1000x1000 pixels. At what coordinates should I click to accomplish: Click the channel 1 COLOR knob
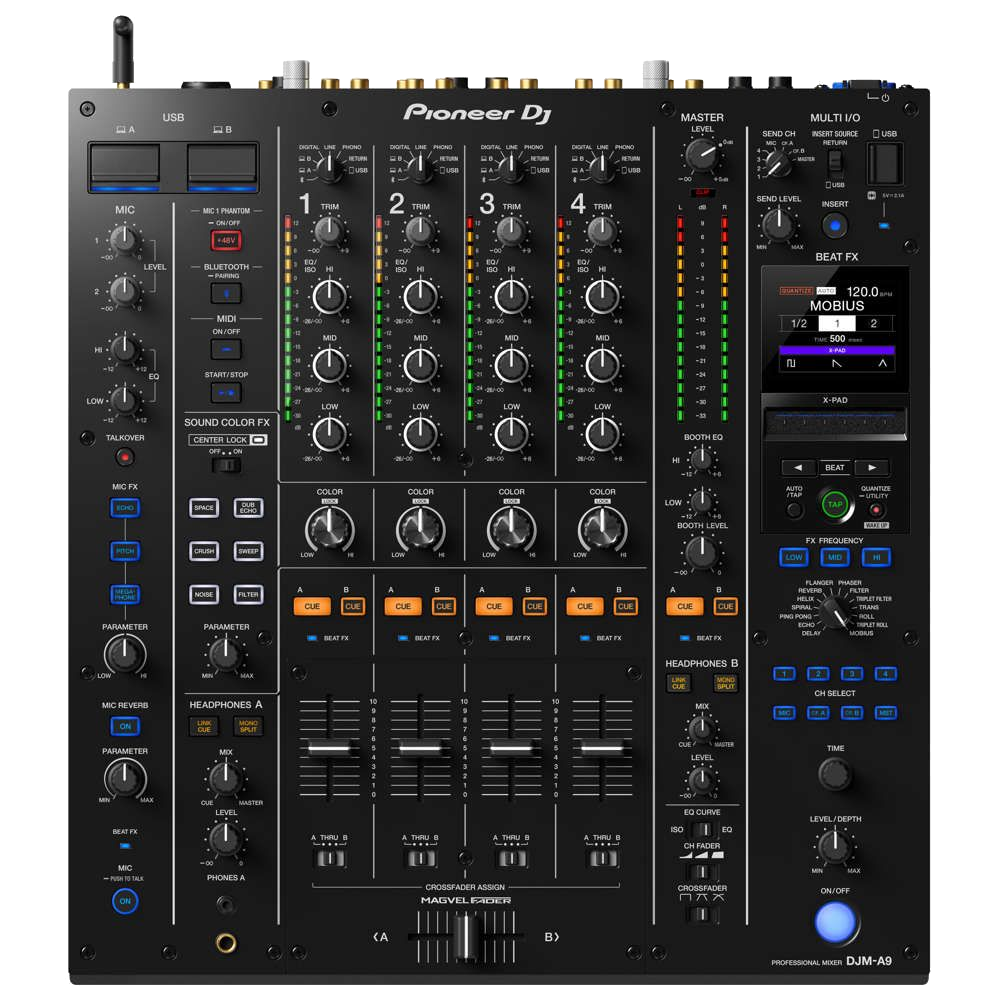click(x=330, y=528)
